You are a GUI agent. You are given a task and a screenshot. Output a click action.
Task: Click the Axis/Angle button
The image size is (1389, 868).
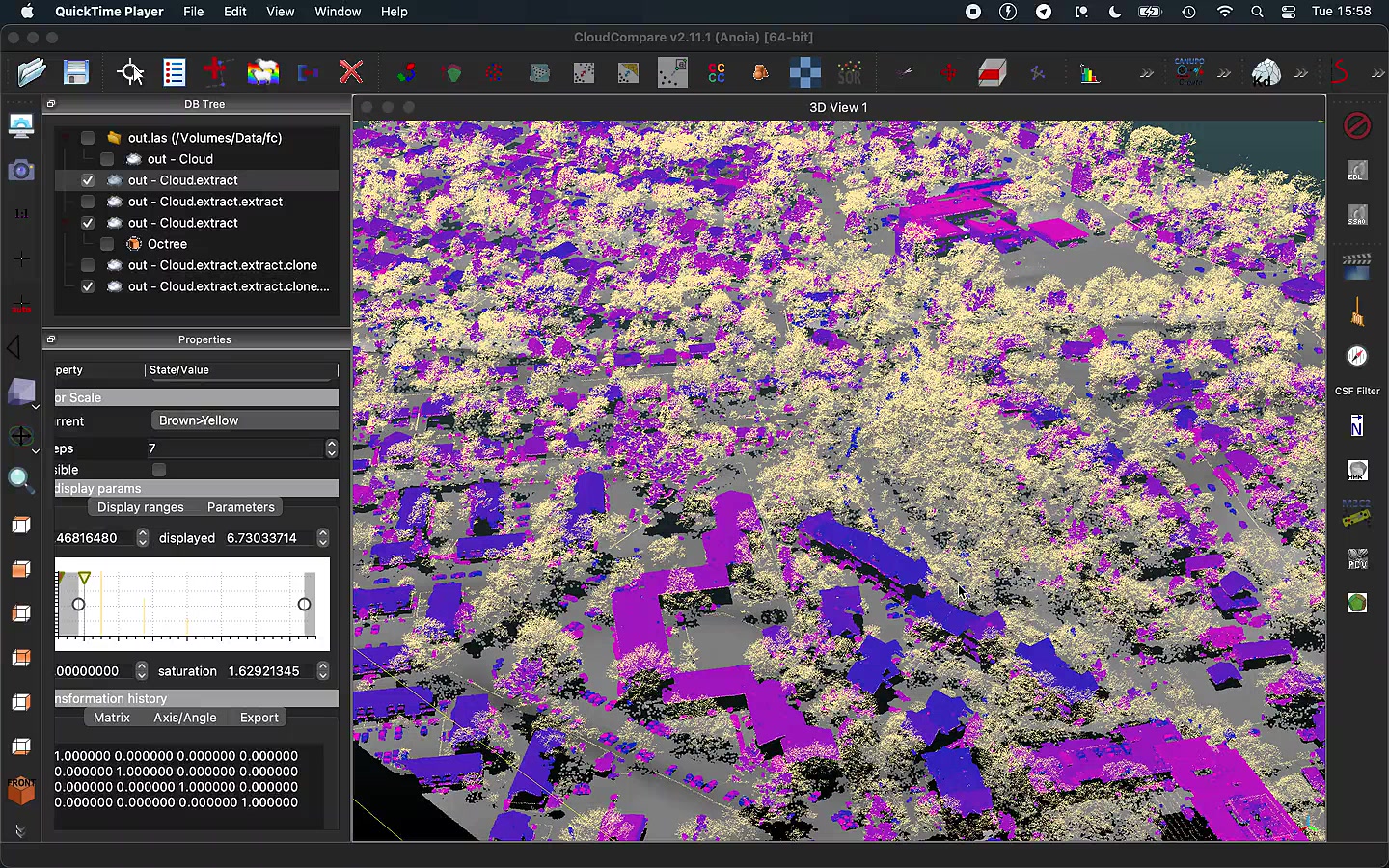[184, 718]
